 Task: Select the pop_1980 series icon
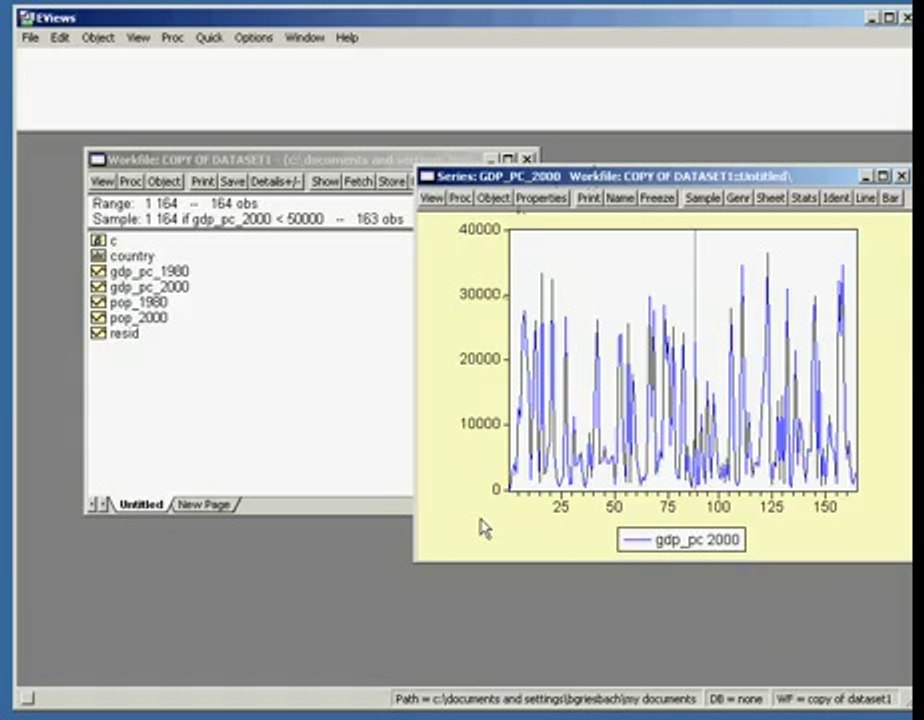tap(98, 302)
